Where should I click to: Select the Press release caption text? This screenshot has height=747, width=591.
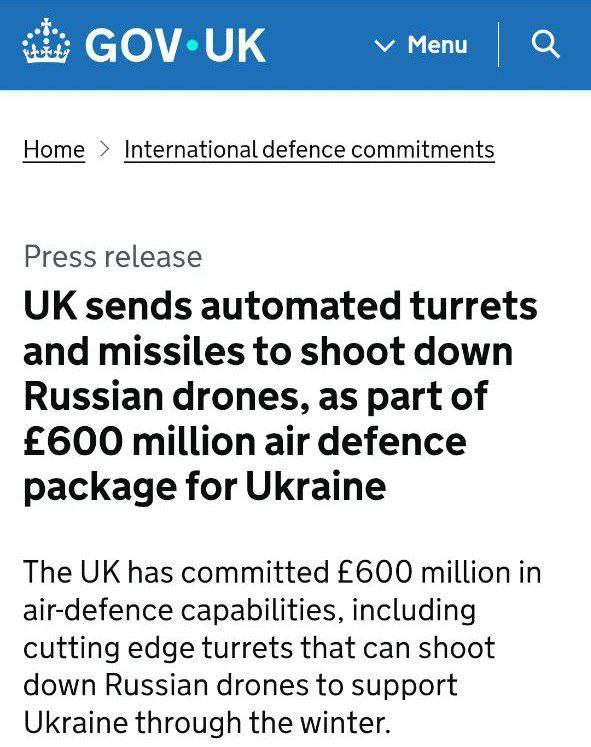click(113, 257)
